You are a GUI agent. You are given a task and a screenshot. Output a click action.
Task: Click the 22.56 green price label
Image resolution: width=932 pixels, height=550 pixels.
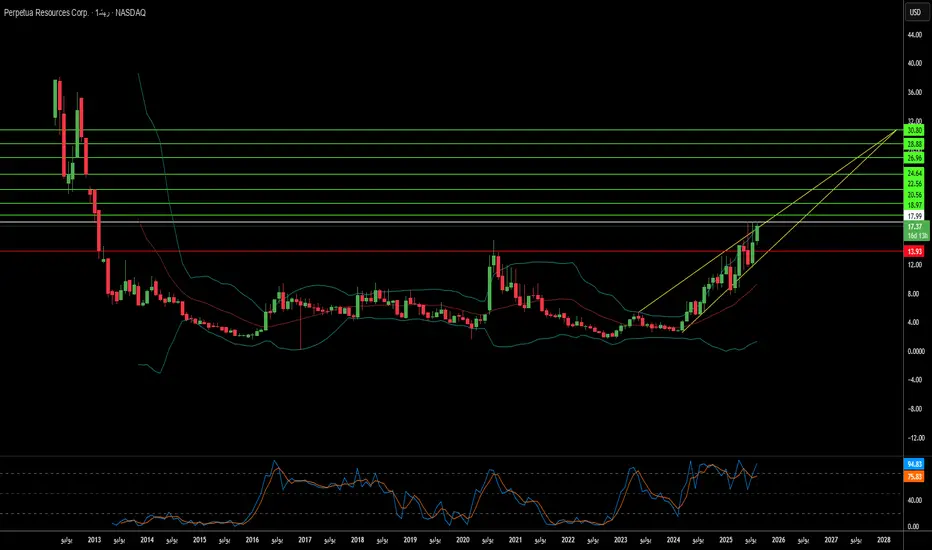[x=914, y=184]
